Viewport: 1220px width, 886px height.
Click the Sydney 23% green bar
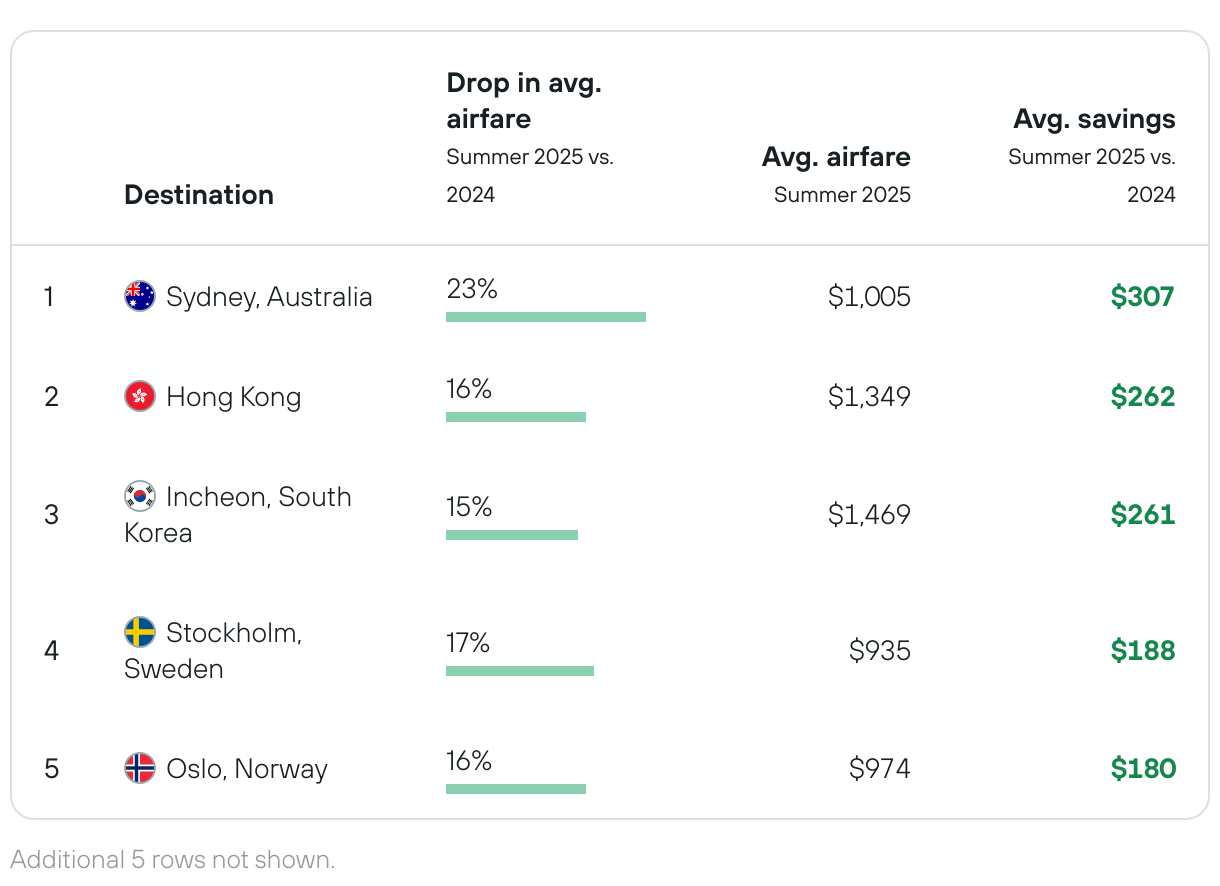pyautogui.click(x=546, y=317)
